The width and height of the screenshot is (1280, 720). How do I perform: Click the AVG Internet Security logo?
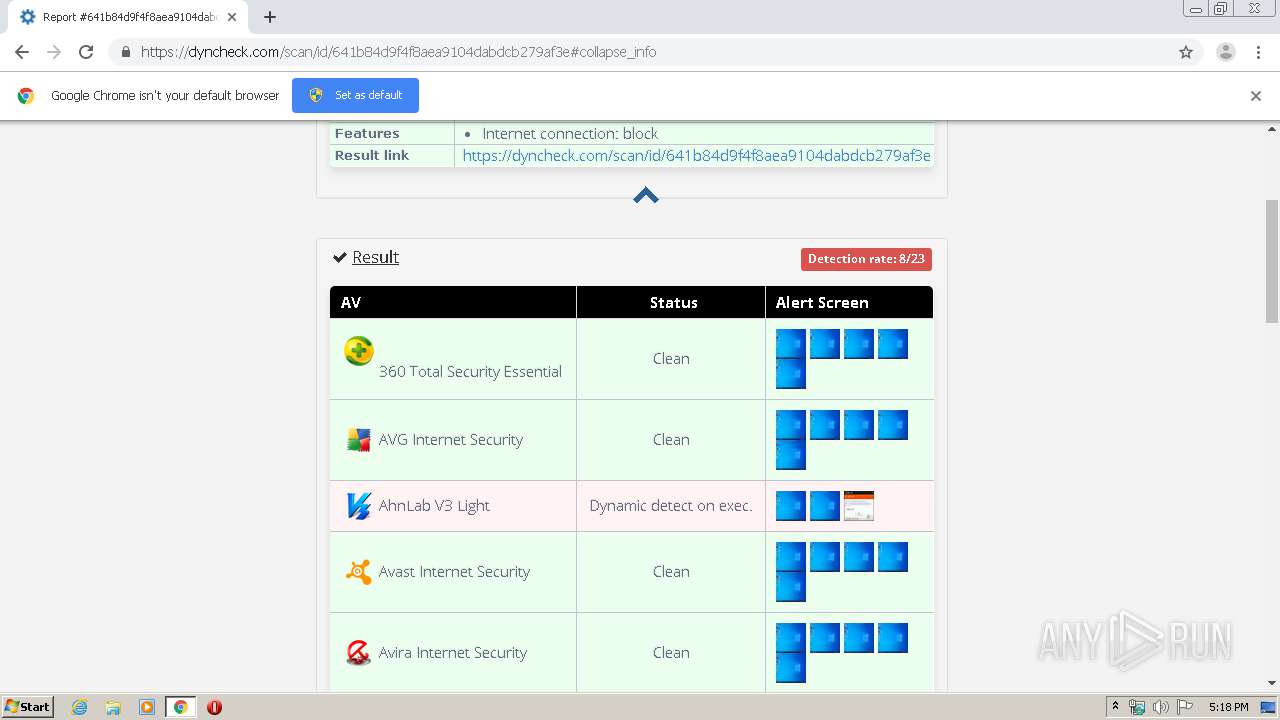point(359,440)
